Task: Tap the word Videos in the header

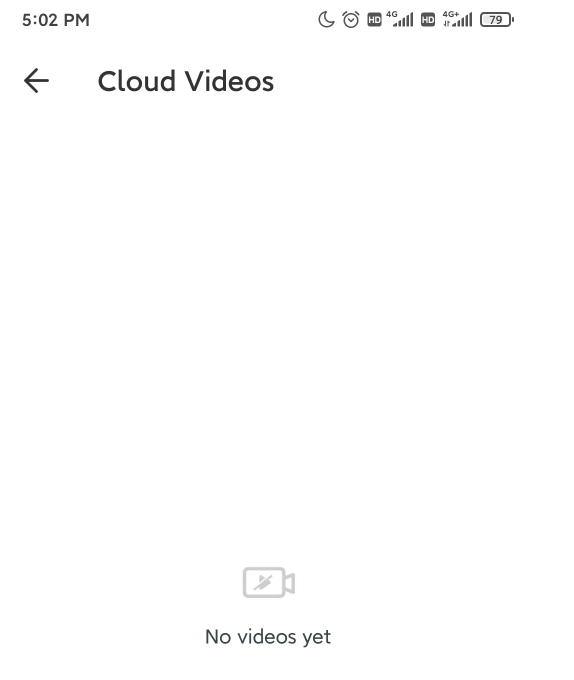Action: click(x=229, y=81)
